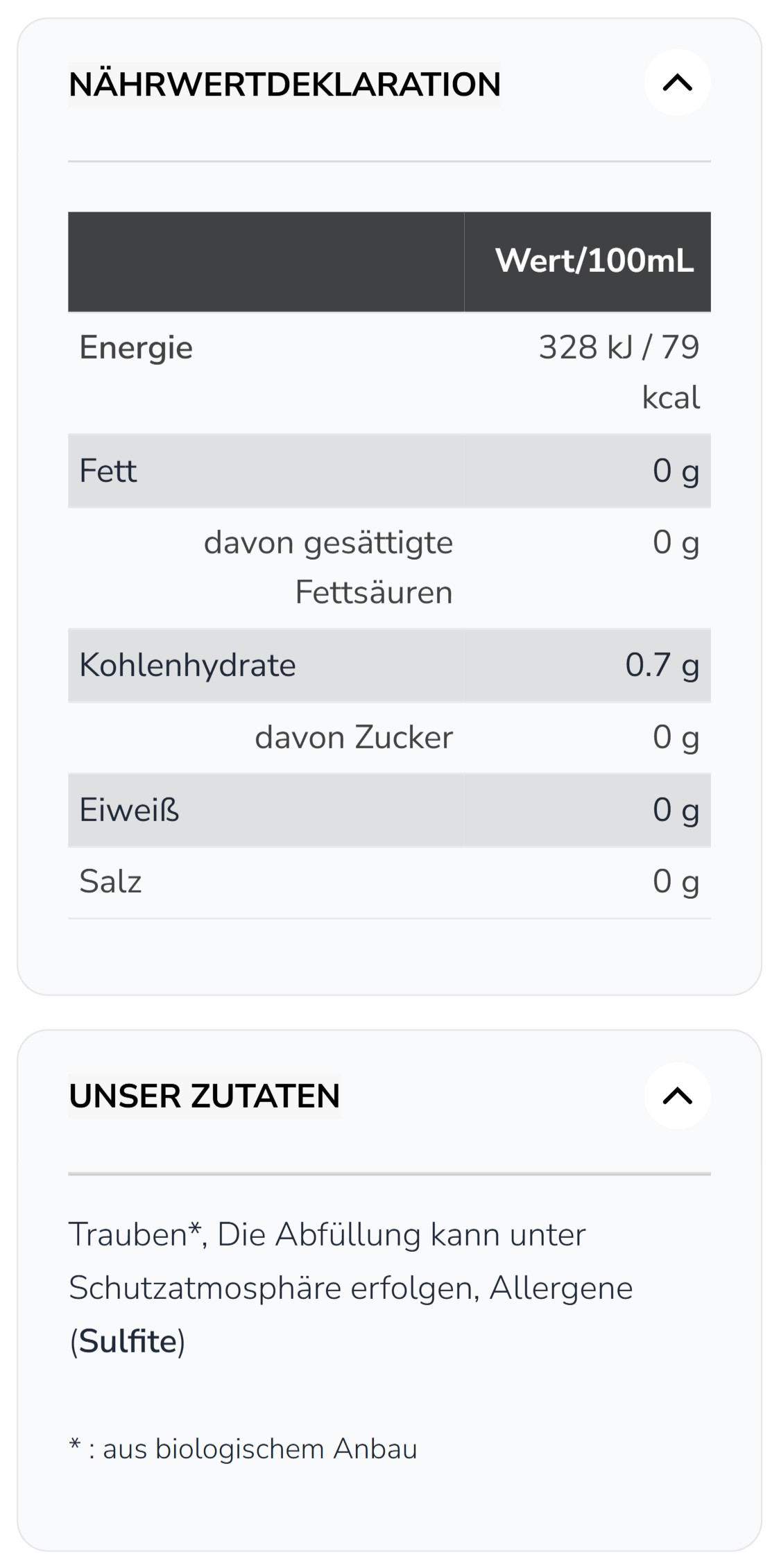Select the Salz 0 g value
Viewport: 779px width, 1568px height.
(x=676, y=882)
